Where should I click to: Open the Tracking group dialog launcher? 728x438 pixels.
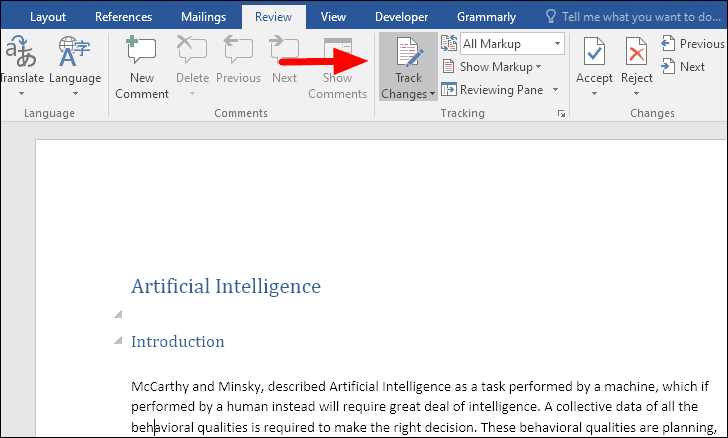coord(561,113)
